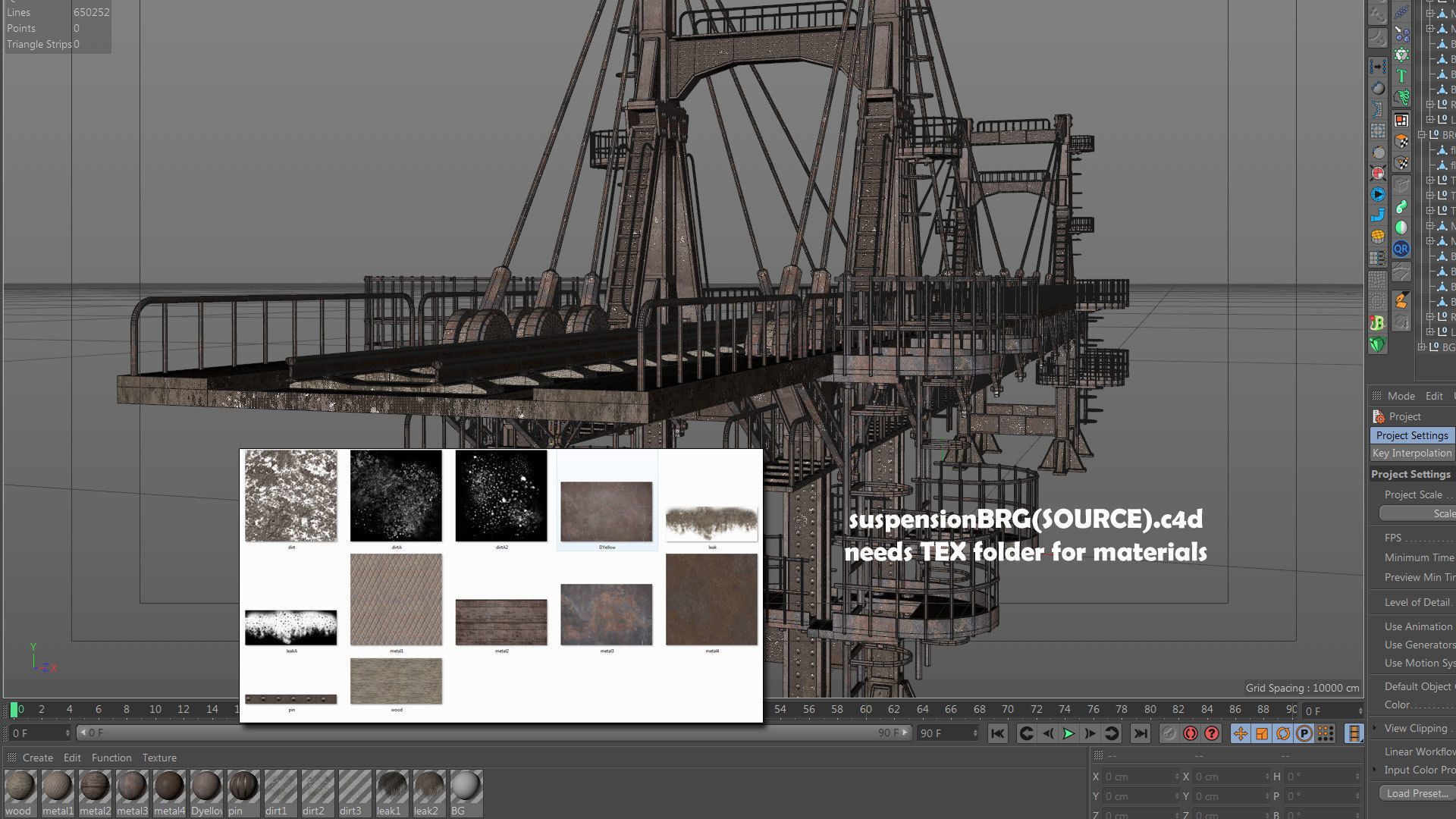
Task: Open the Mode menu in attributes panel
Action: pos(1401,396)
